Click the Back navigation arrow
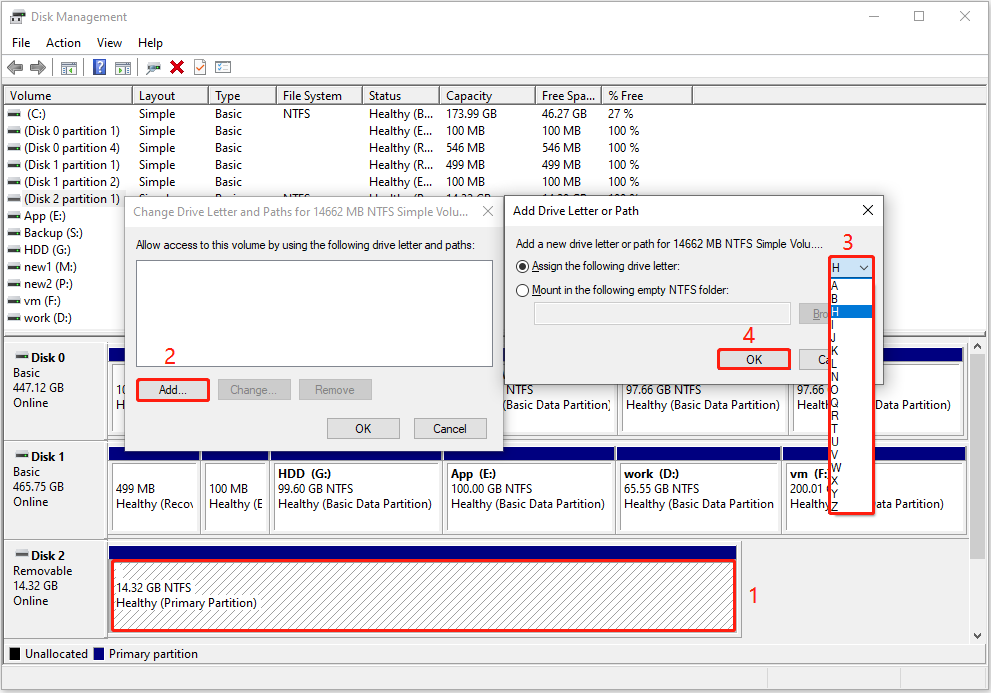The image size is (991, 693). coord(15,67)
